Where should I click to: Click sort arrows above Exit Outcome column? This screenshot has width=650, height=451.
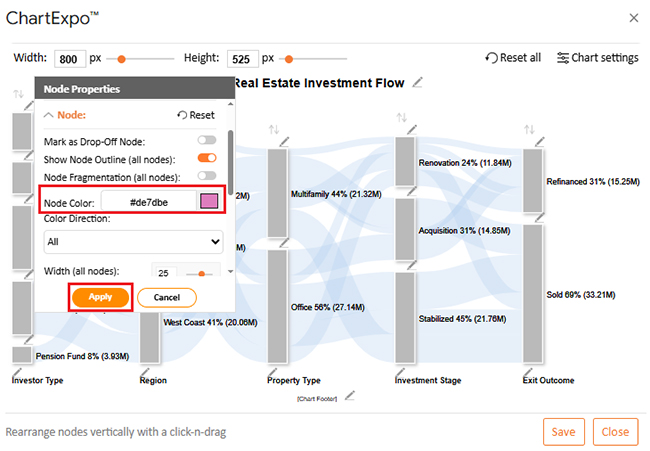pos(528,130)
